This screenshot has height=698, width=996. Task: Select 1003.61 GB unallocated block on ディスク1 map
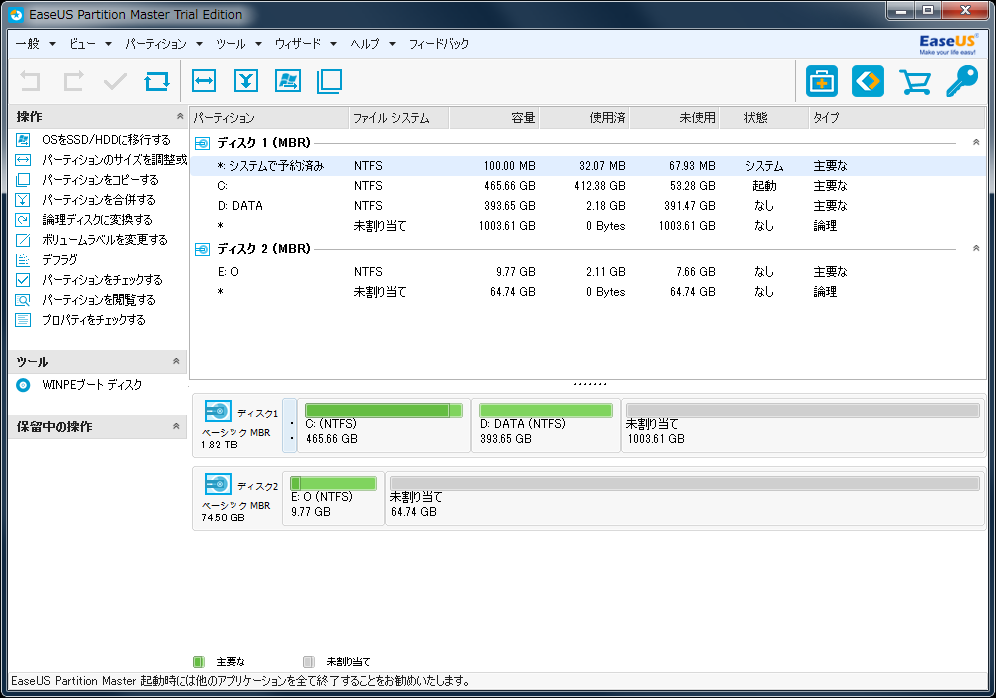pos(803,426)
